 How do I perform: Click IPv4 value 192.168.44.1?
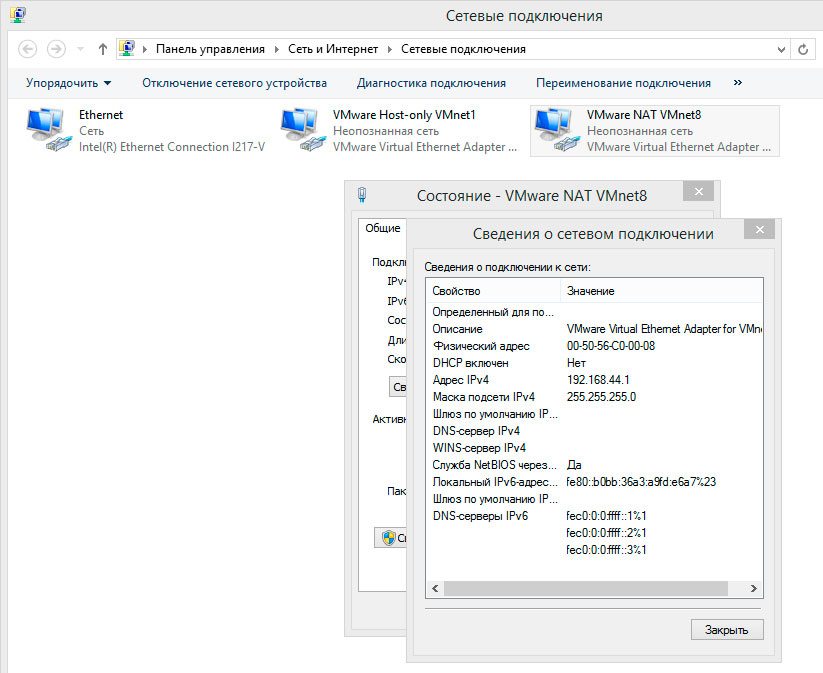coord(598,380)
